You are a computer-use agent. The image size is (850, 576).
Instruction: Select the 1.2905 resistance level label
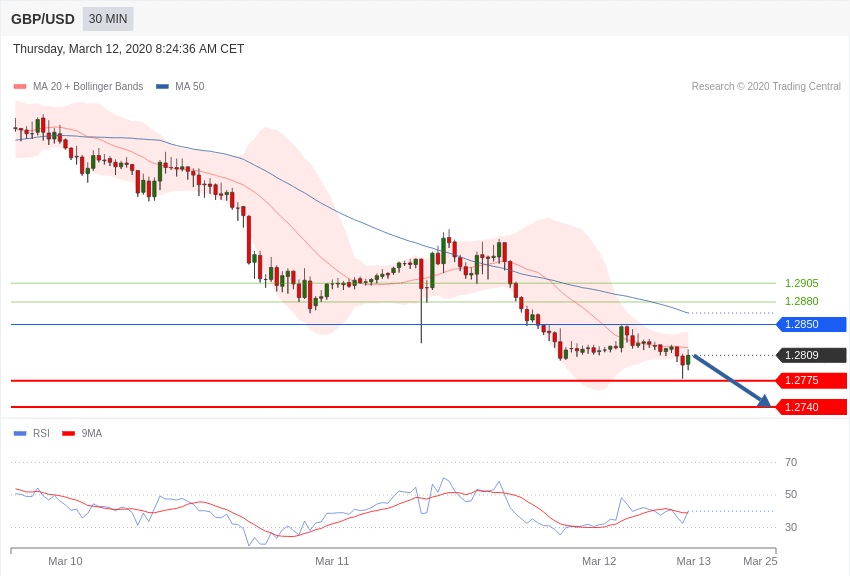(801, 283)
